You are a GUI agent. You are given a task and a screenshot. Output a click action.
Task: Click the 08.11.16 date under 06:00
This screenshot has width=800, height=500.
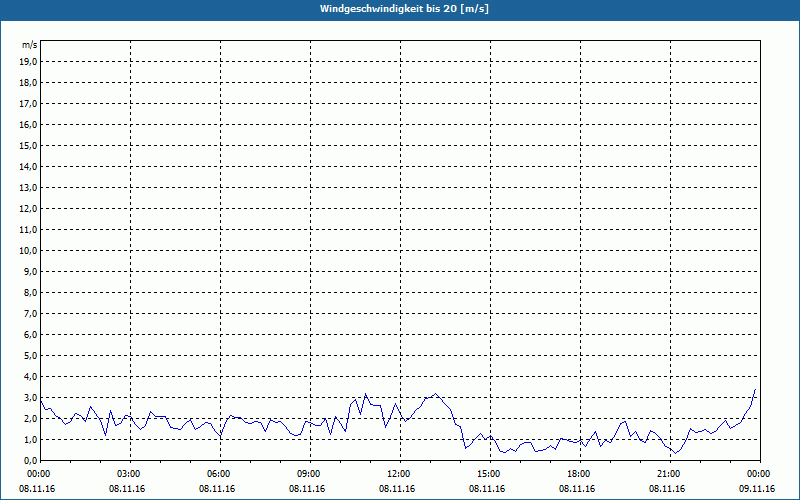click(217, 489)
